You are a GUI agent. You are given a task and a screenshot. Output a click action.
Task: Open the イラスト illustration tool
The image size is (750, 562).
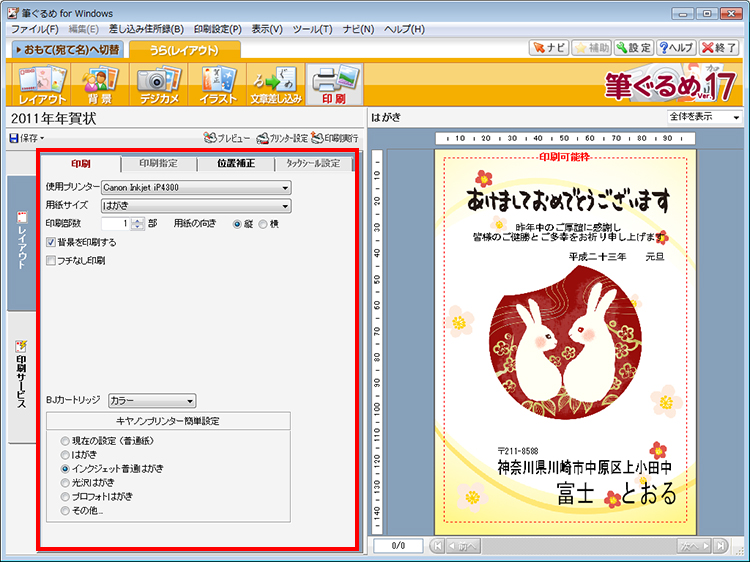pos(218,85)
